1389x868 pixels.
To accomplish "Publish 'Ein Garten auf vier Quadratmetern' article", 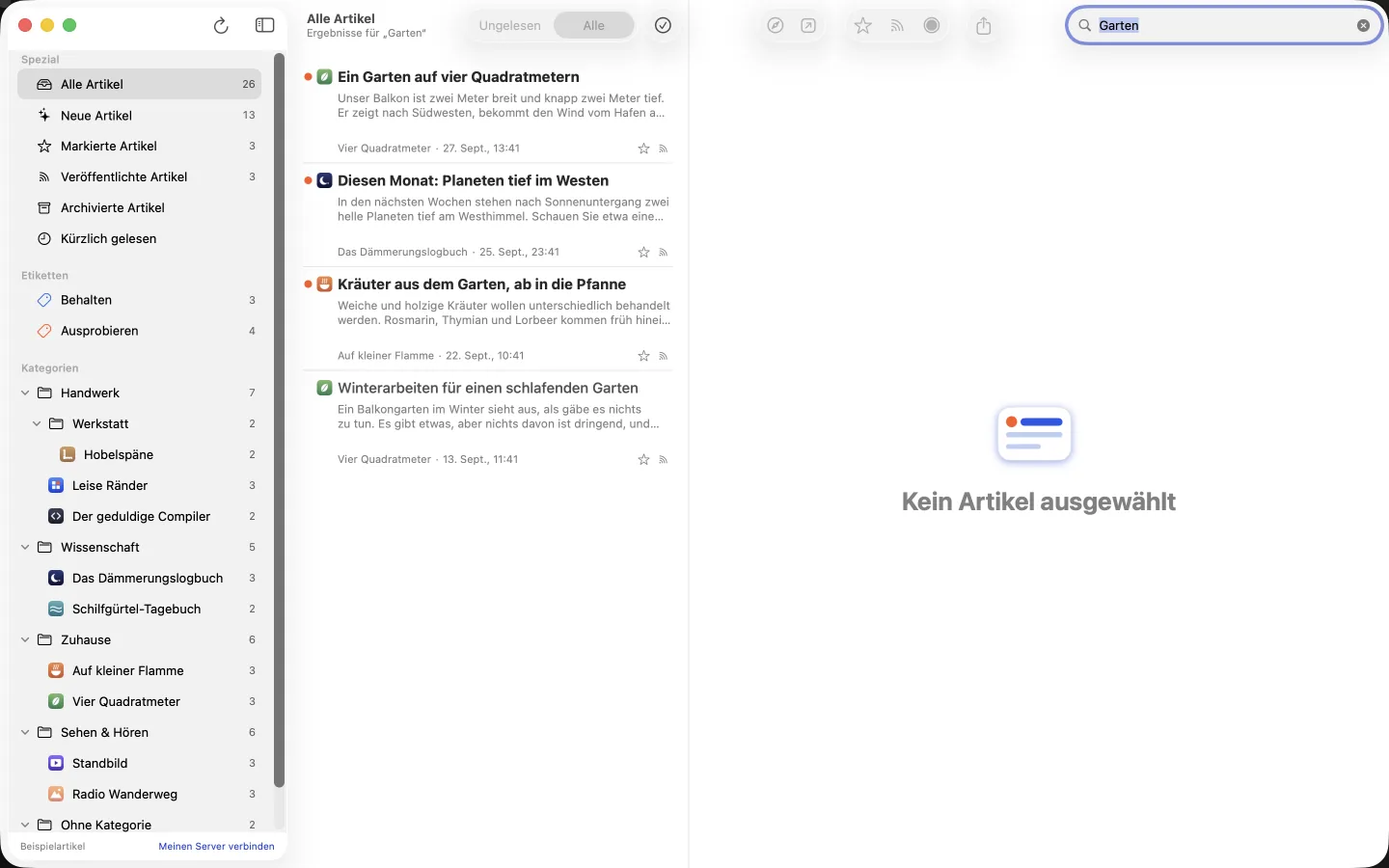I will [664, 149].
